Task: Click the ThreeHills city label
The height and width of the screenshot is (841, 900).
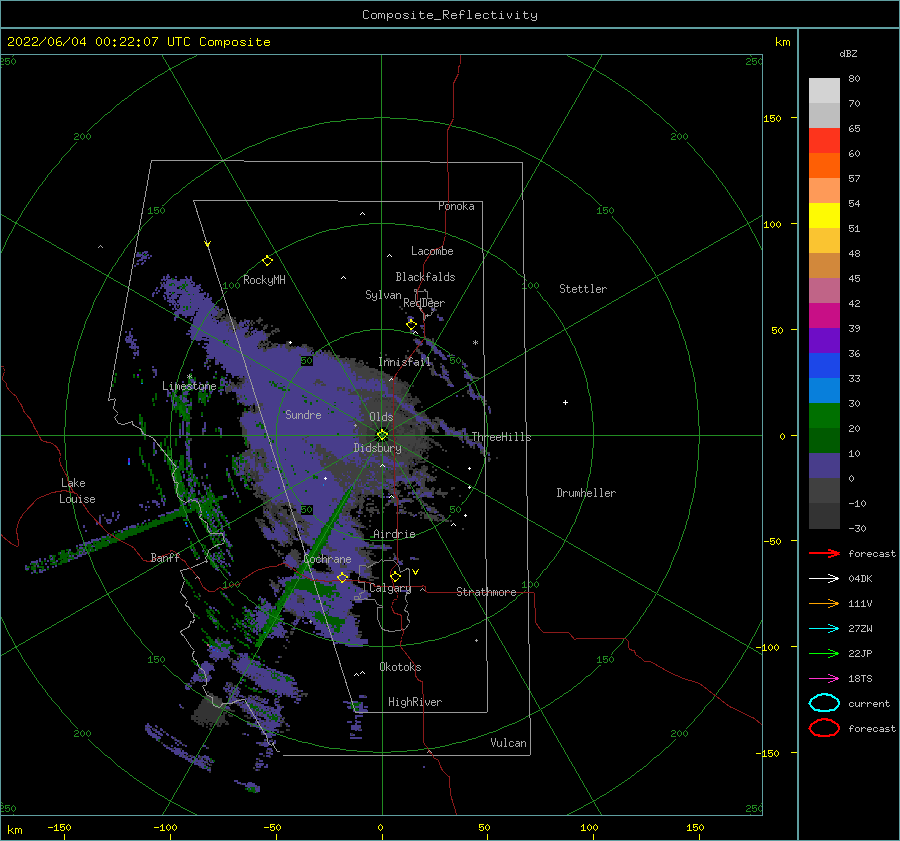Action: click(x=502, y=437)
